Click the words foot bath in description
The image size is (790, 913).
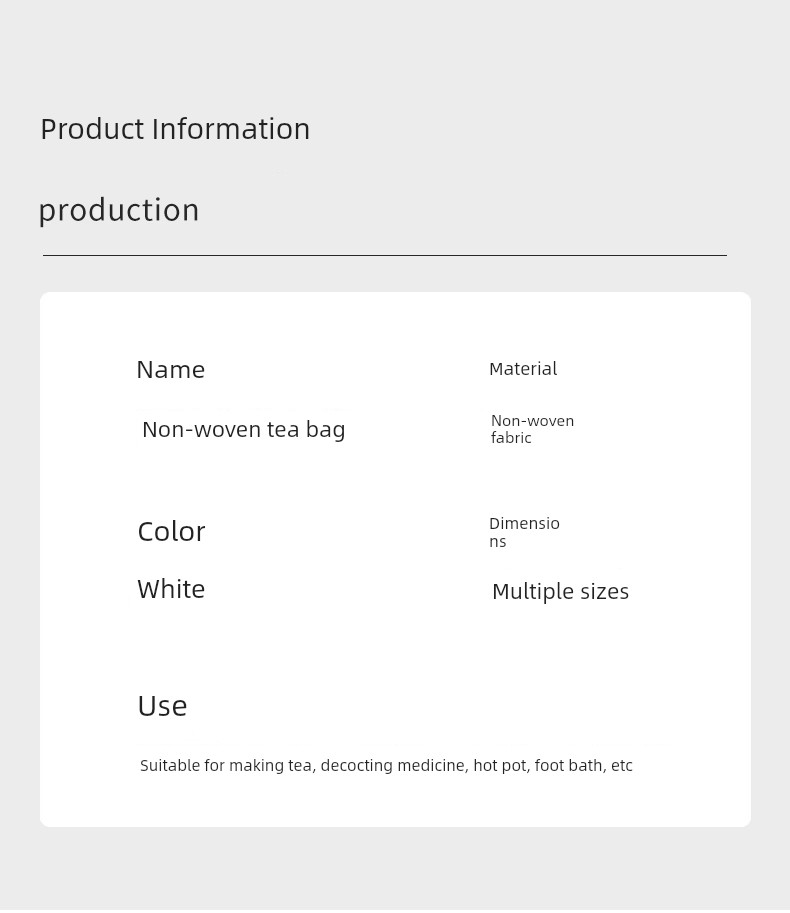pyautogui.click(x=569, y=765)
